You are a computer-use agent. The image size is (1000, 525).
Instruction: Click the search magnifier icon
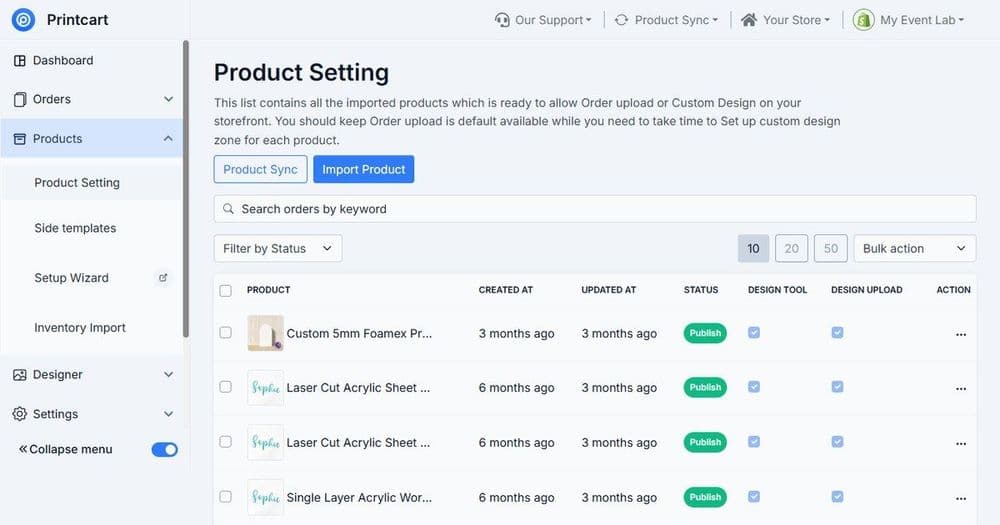(x=228, y=209)
